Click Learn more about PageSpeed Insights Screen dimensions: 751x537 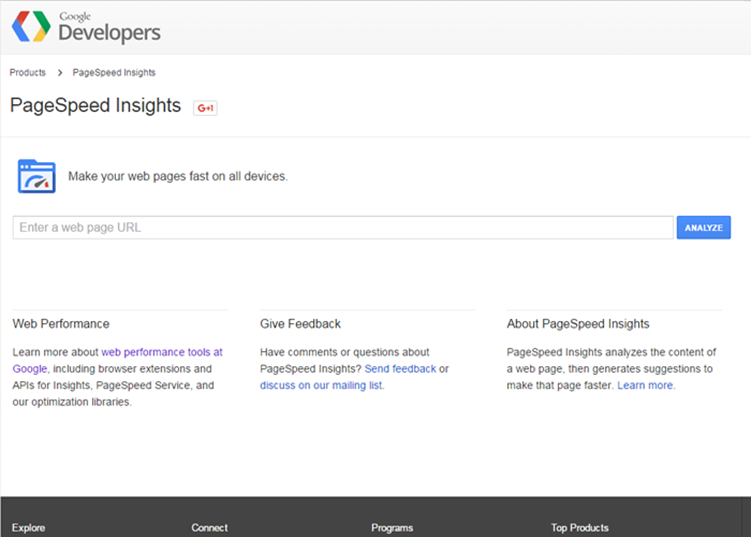pyautogui.click(x=645, y=385)
